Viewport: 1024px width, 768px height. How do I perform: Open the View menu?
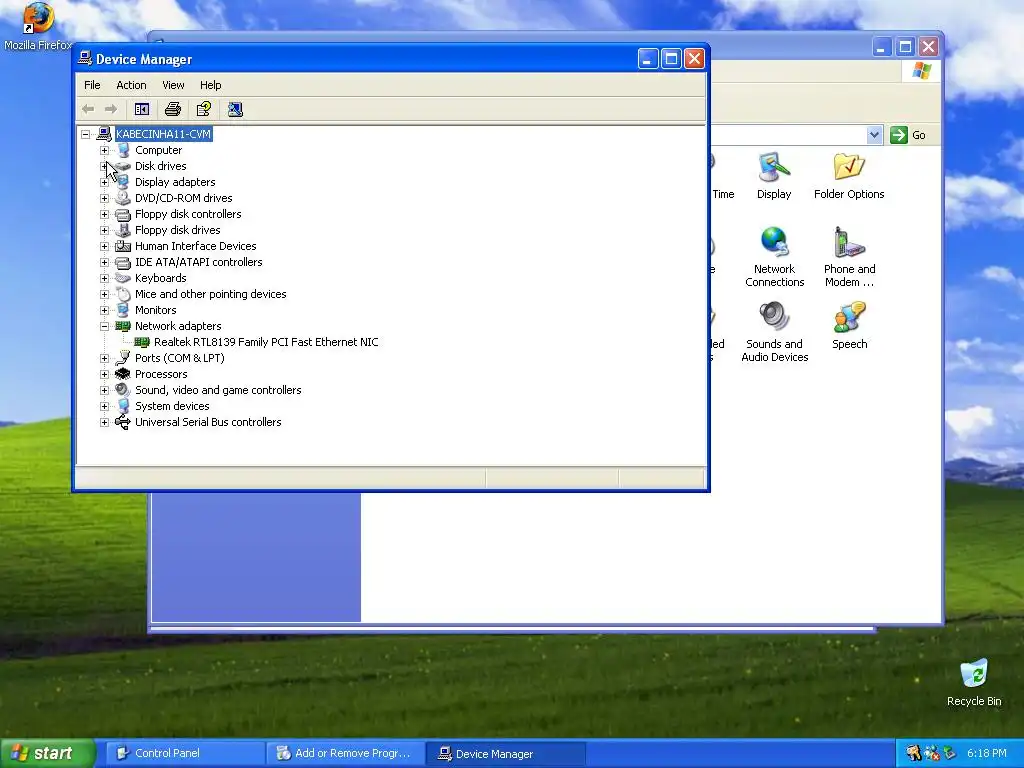pyautogui.click(x=173, y=85)
